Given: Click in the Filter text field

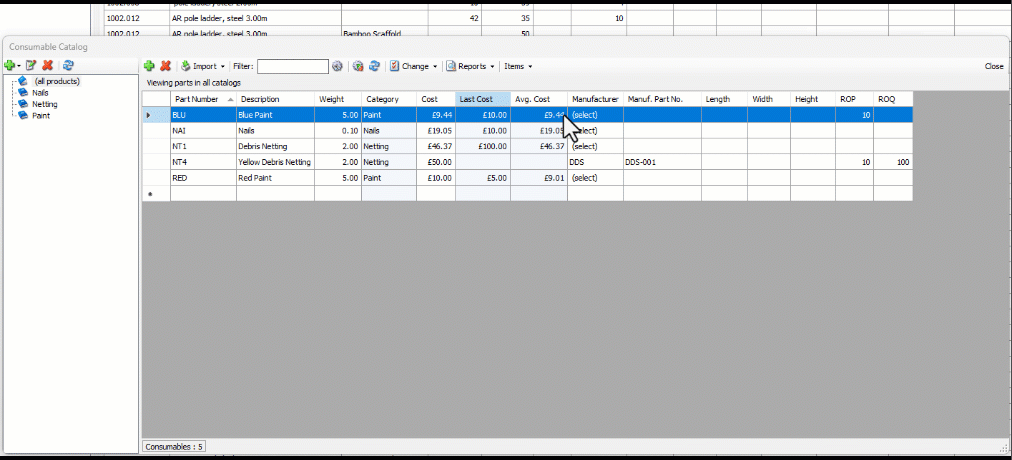Looking at the screenshot, I should click(x=292, y=66).
